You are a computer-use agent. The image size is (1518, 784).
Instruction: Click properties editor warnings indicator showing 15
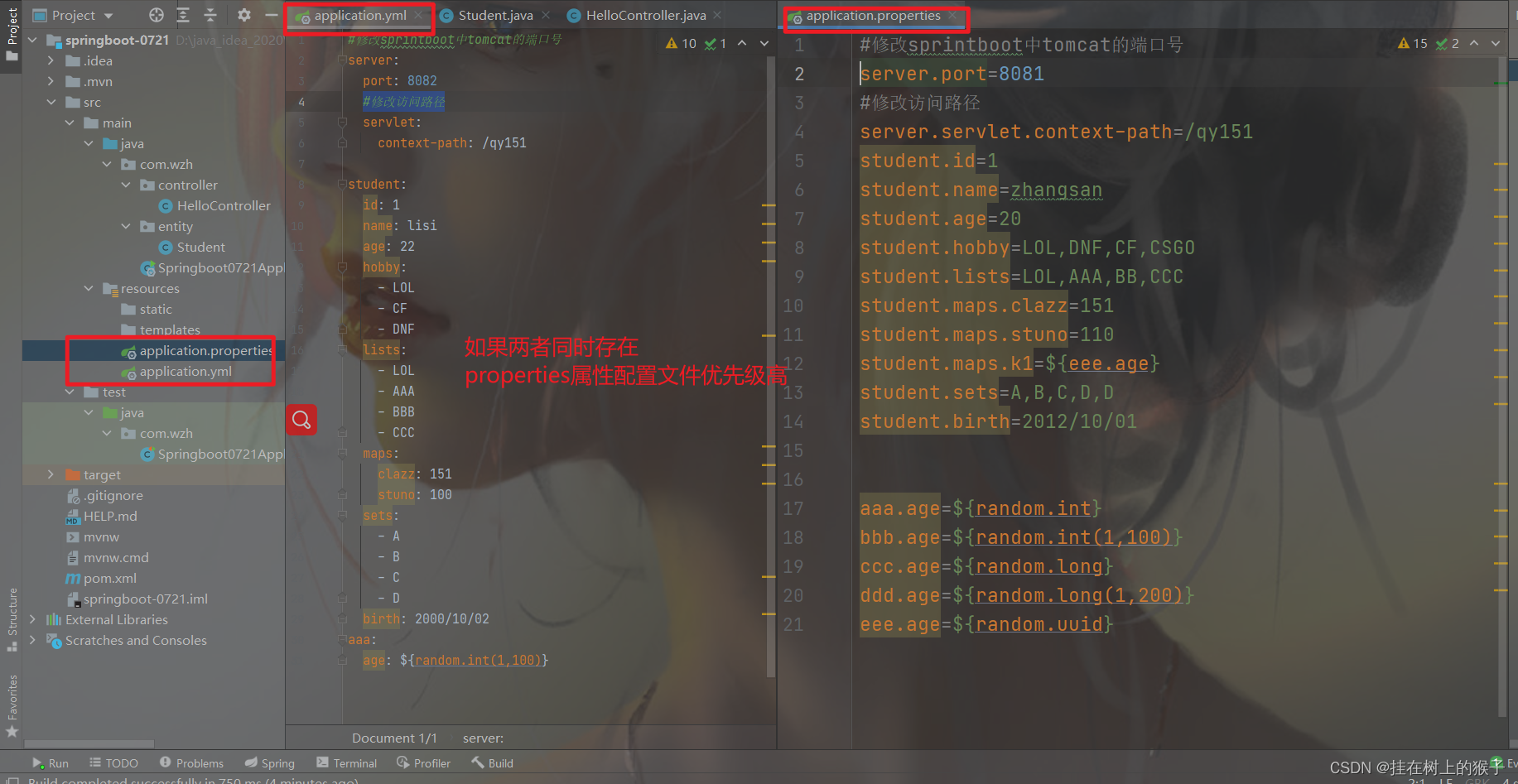[1413, 43]
